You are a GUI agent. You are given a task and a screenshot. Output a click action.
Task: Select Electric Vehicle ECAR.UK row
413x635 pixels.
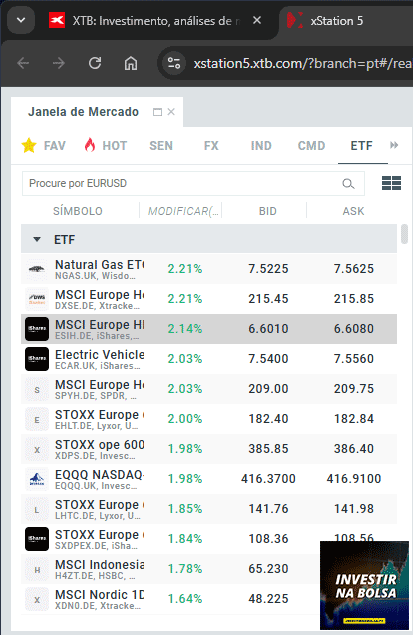click(209, 359)
